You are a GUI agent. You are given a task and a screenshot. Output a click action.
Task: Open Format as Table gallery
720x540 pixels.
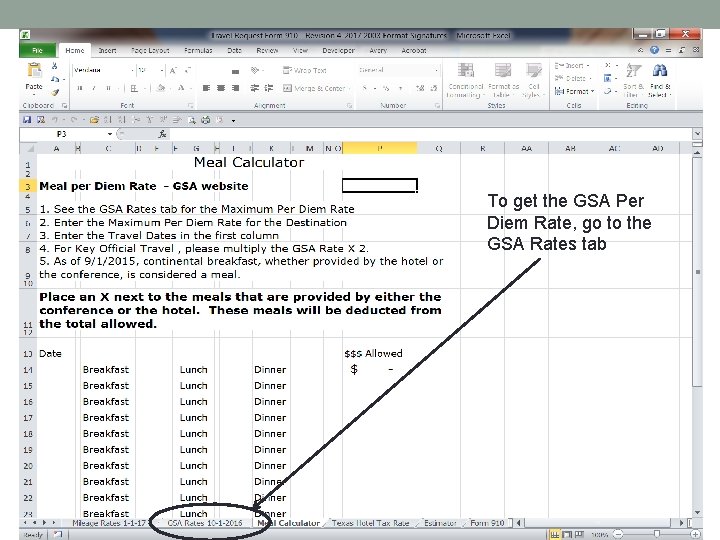click(x=503, y=80)
